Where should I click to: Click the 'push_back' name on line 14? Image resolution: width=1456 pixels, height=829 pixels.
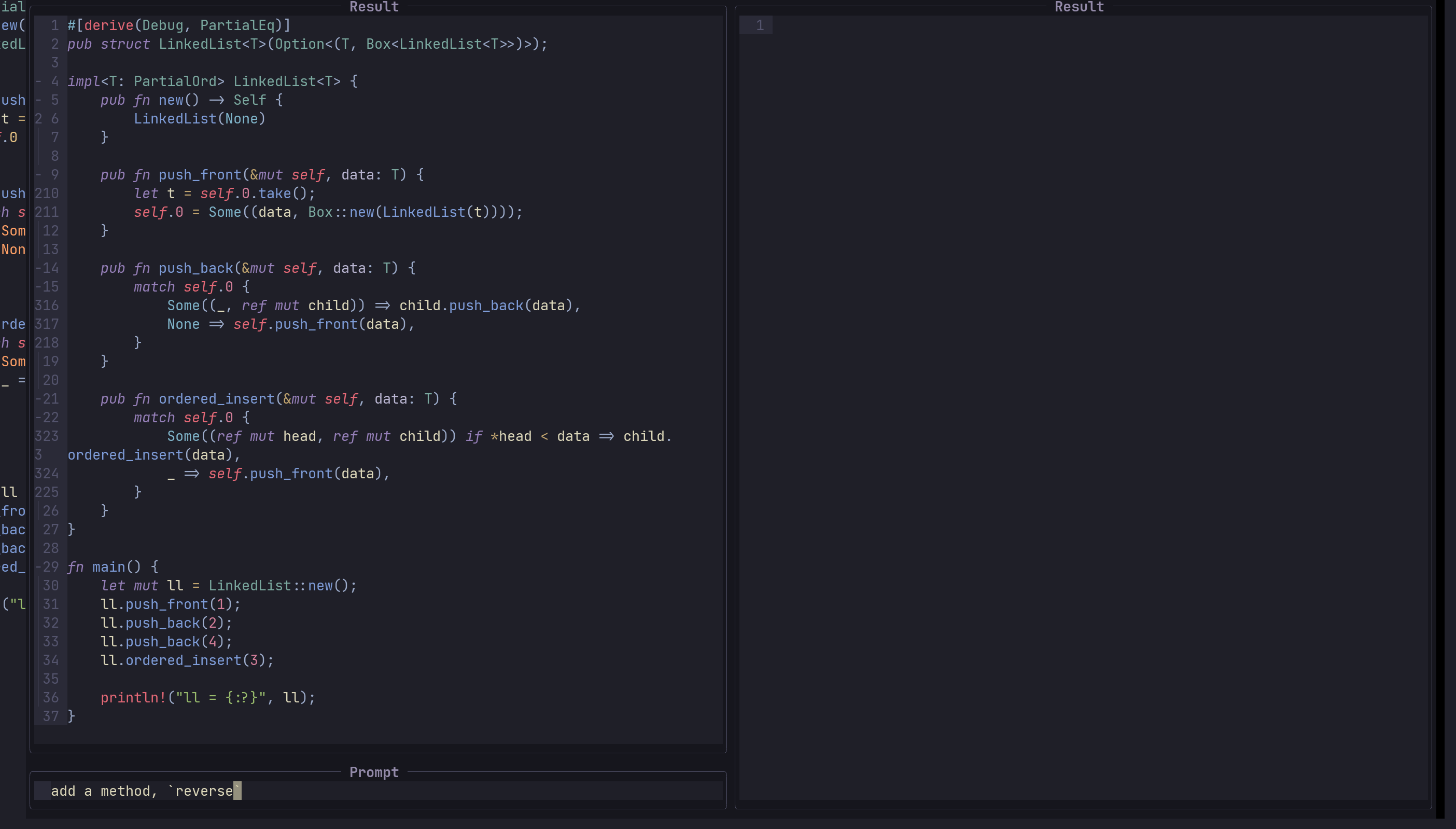pos(195,268)
